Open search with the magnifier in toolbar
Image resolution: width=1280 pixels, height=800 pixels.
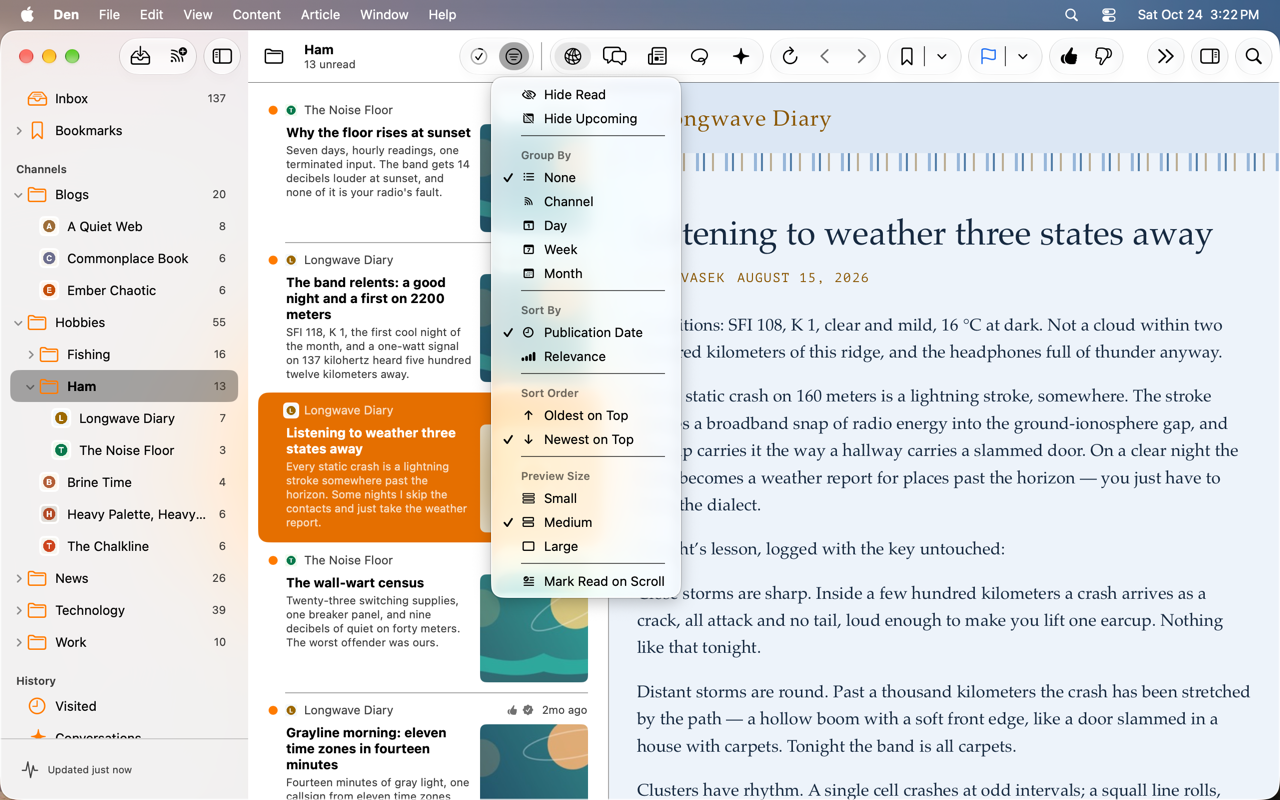[x=1253, y=57]
